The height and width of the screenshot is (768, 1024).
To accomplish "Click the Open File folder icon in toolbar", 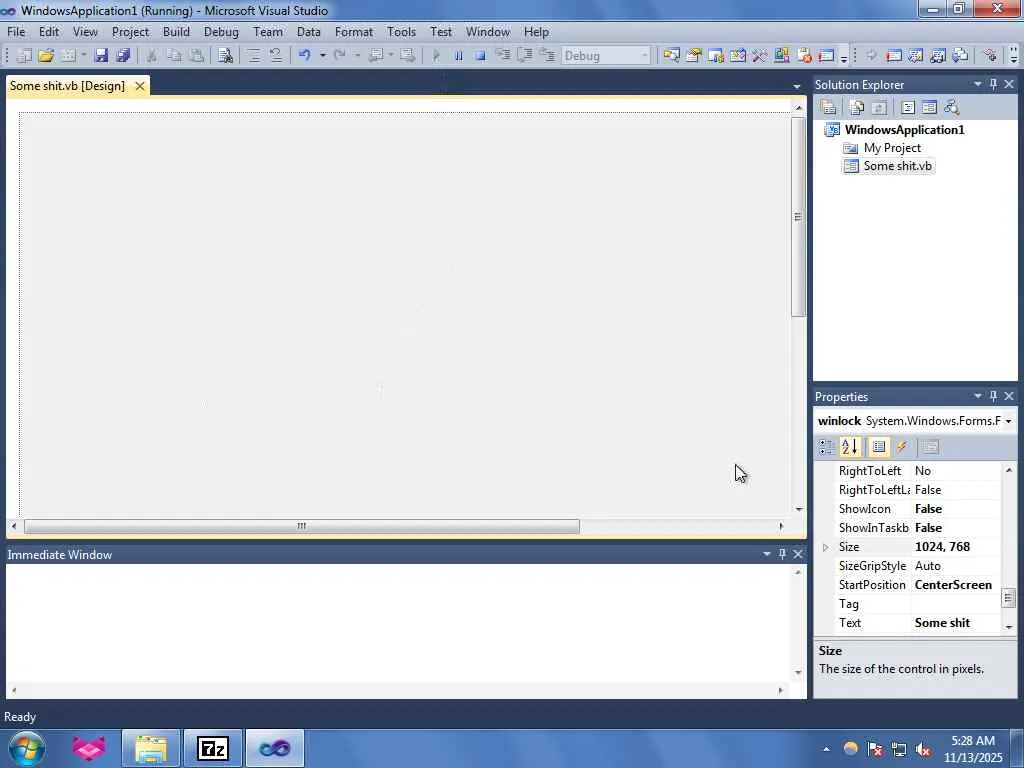I will (46, 56).
